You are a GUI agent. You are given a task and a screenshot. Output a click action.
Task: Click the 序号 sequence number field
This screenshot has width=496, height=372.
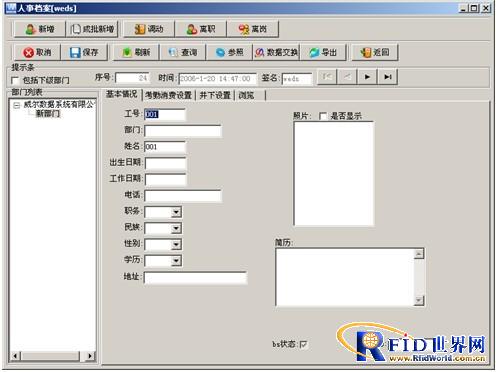(132, 78)
